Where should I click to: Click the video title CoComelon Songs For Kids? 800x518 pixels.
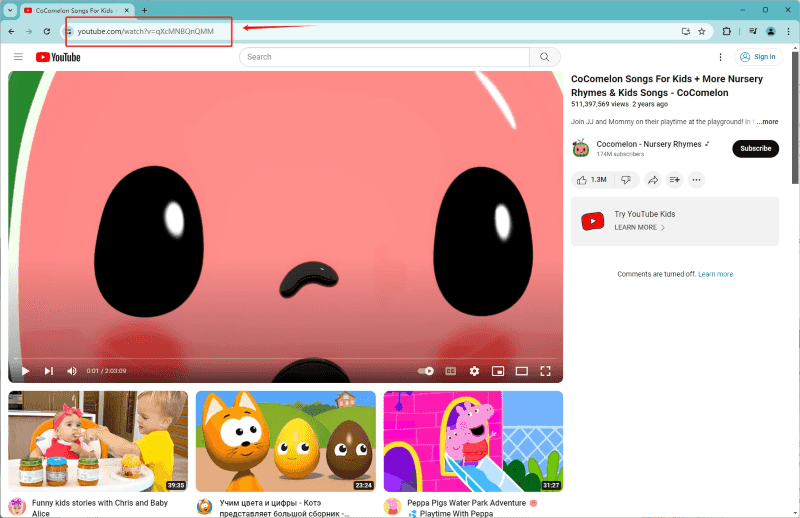(x=667, y=86)
